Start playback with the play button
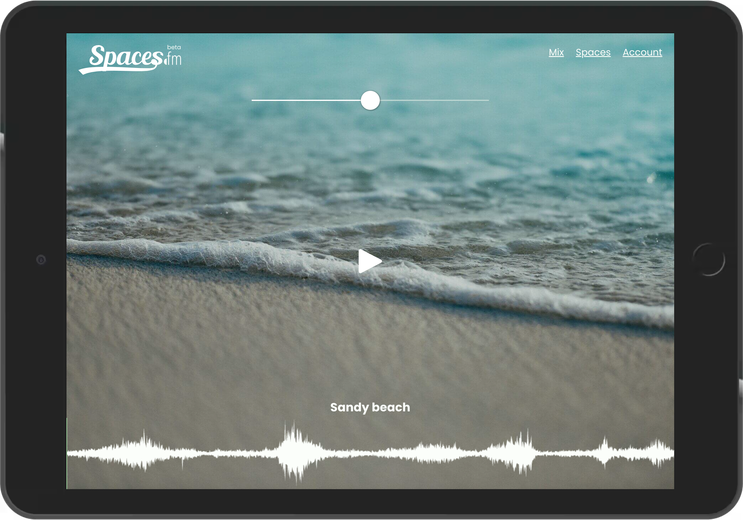 tap(370, 261)
